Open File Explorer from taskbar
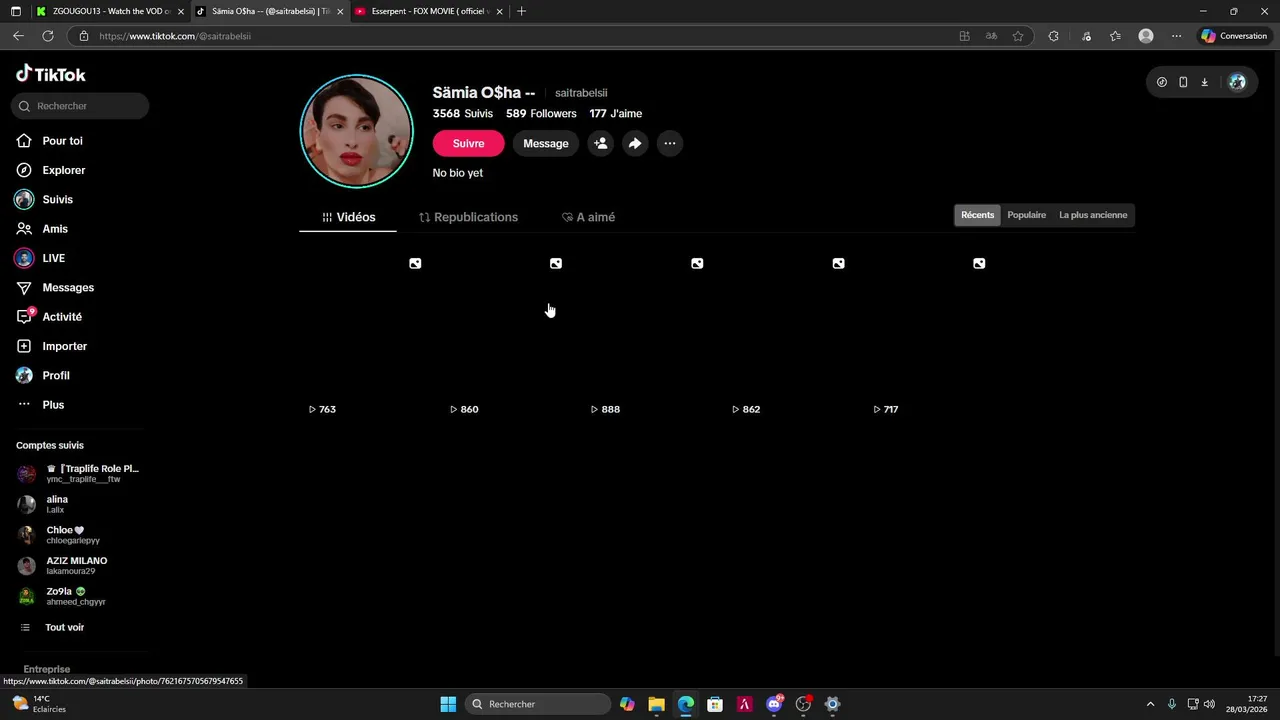 [656, 704]
